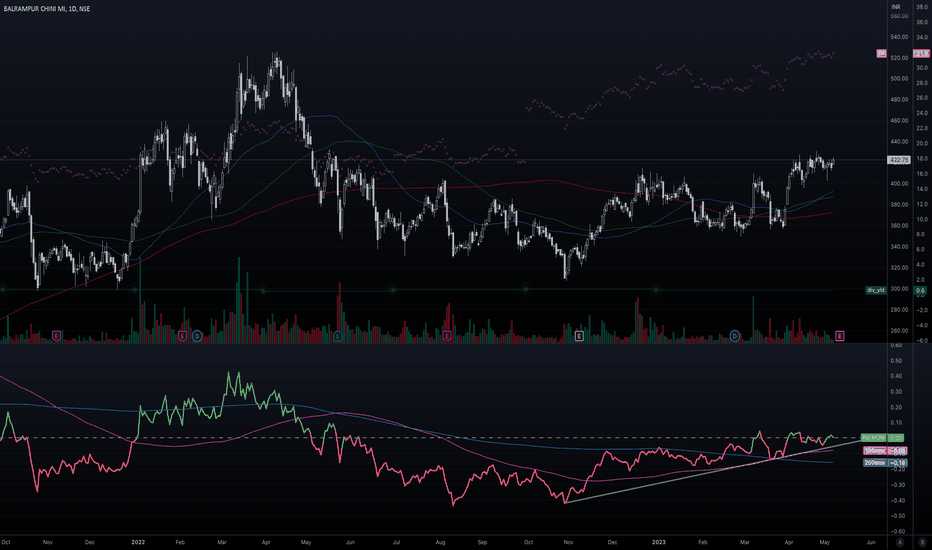Click the div_yld diamond marker near October 2022
This screenshot has width=932, height=550.
(x=525, y=290)
